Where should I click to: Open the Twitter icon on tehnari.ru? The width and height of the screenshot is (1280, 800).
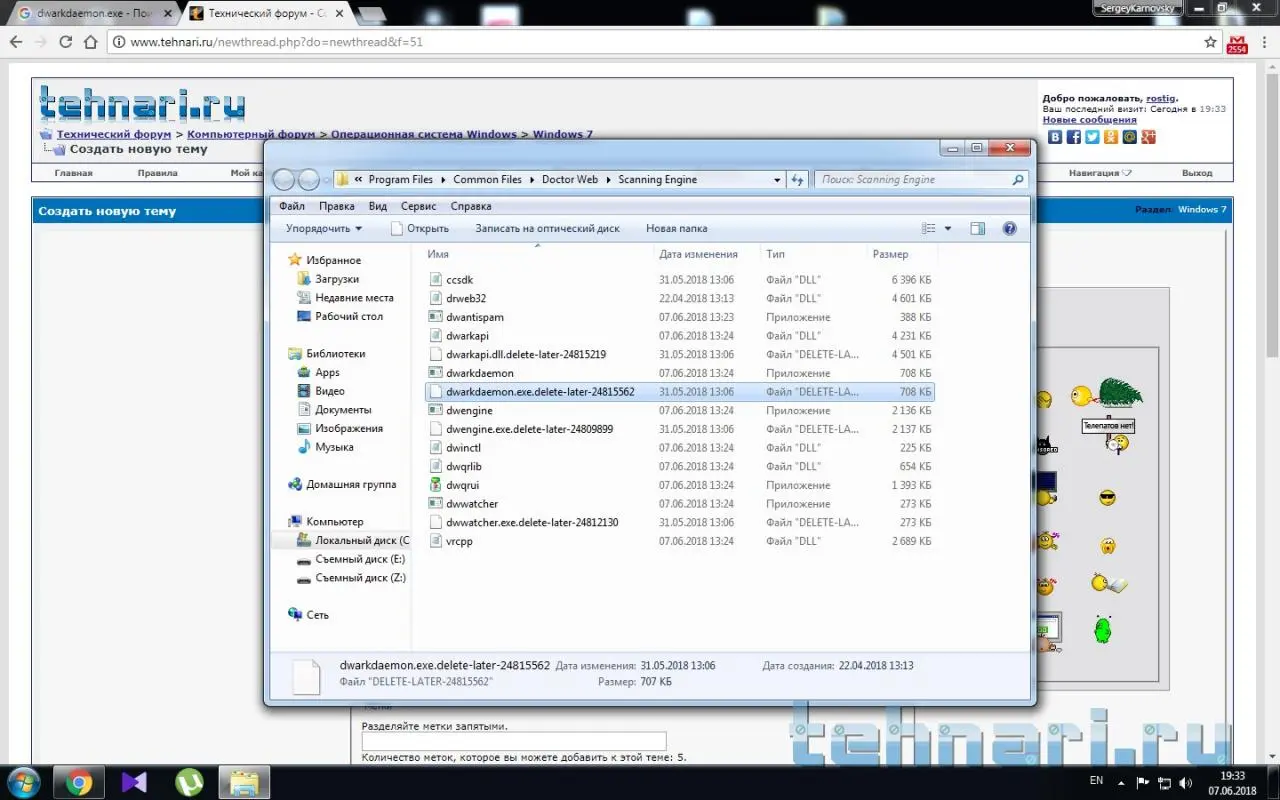1092,137
